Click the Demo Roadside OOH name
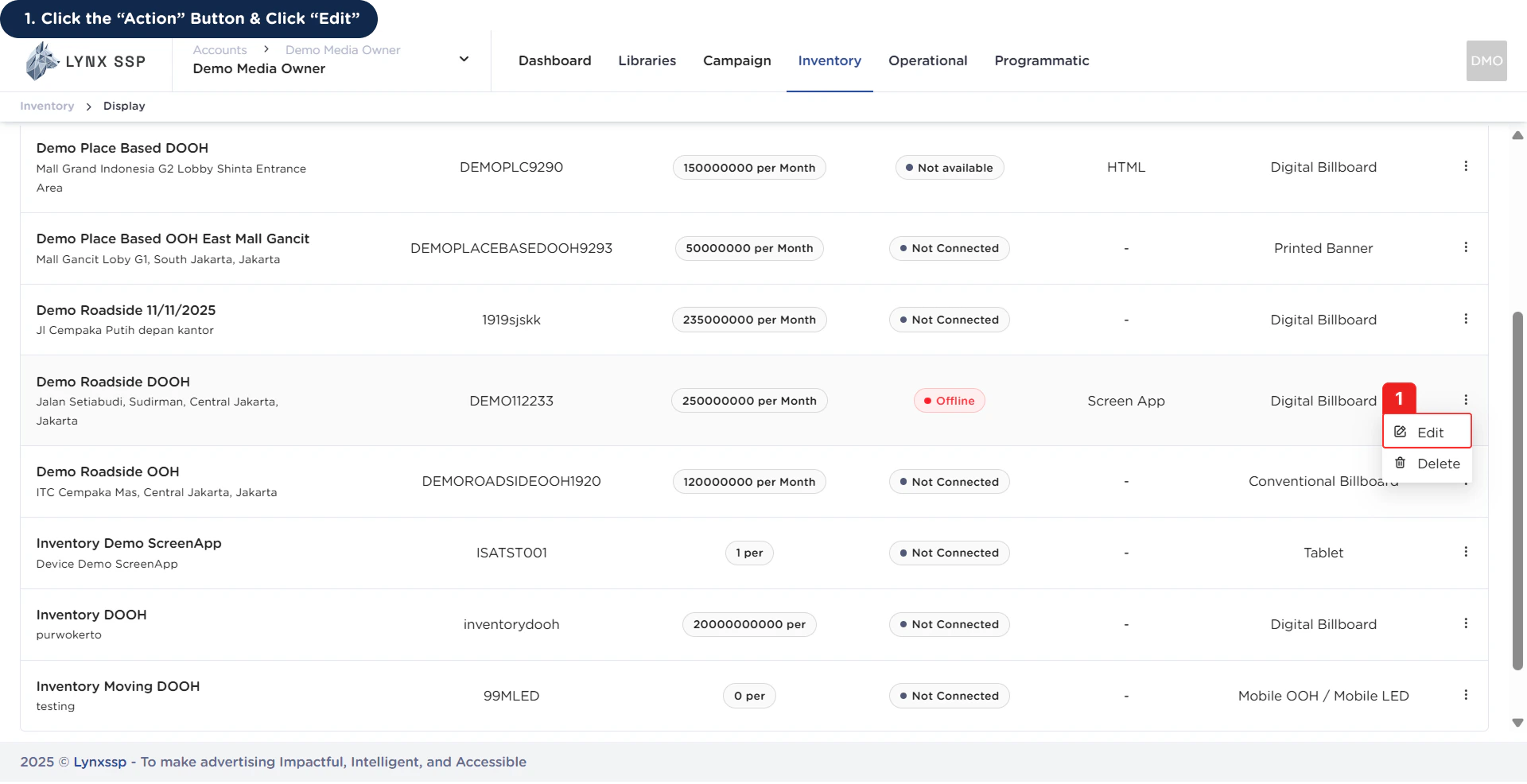This screenshot has height=784, width=1527. click(x=107, y=472)
